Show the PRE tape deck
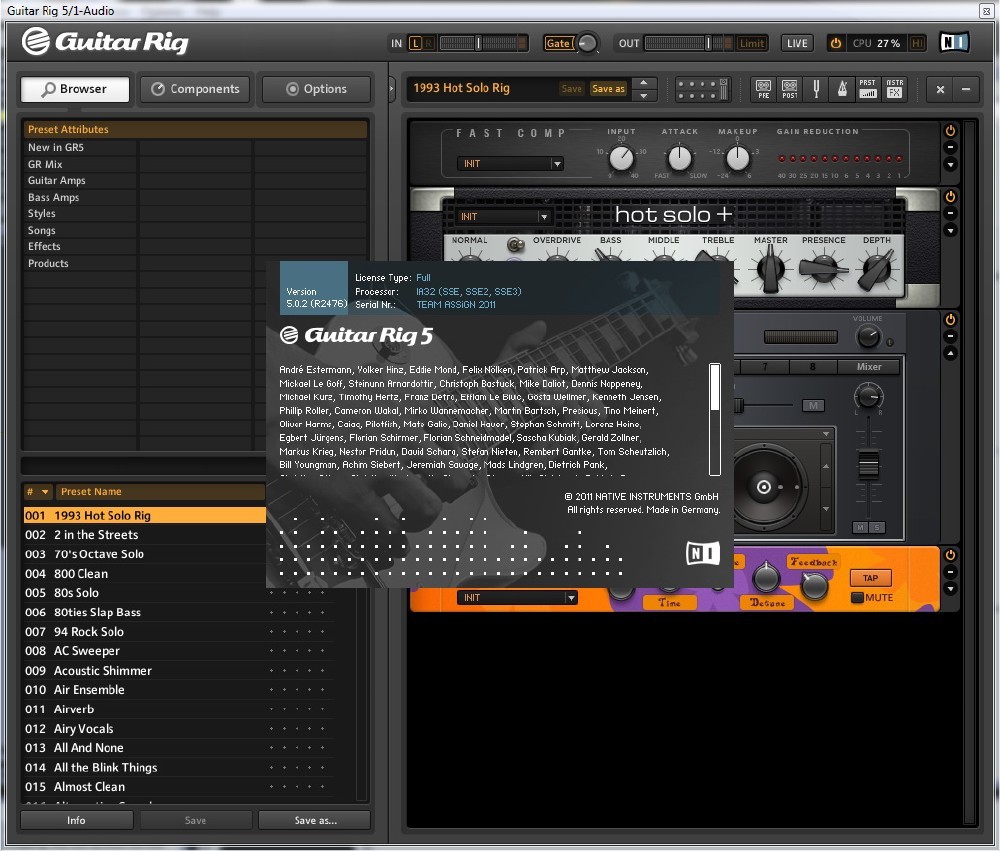This screenshot has width=1000, height=851. pos(763,89)
